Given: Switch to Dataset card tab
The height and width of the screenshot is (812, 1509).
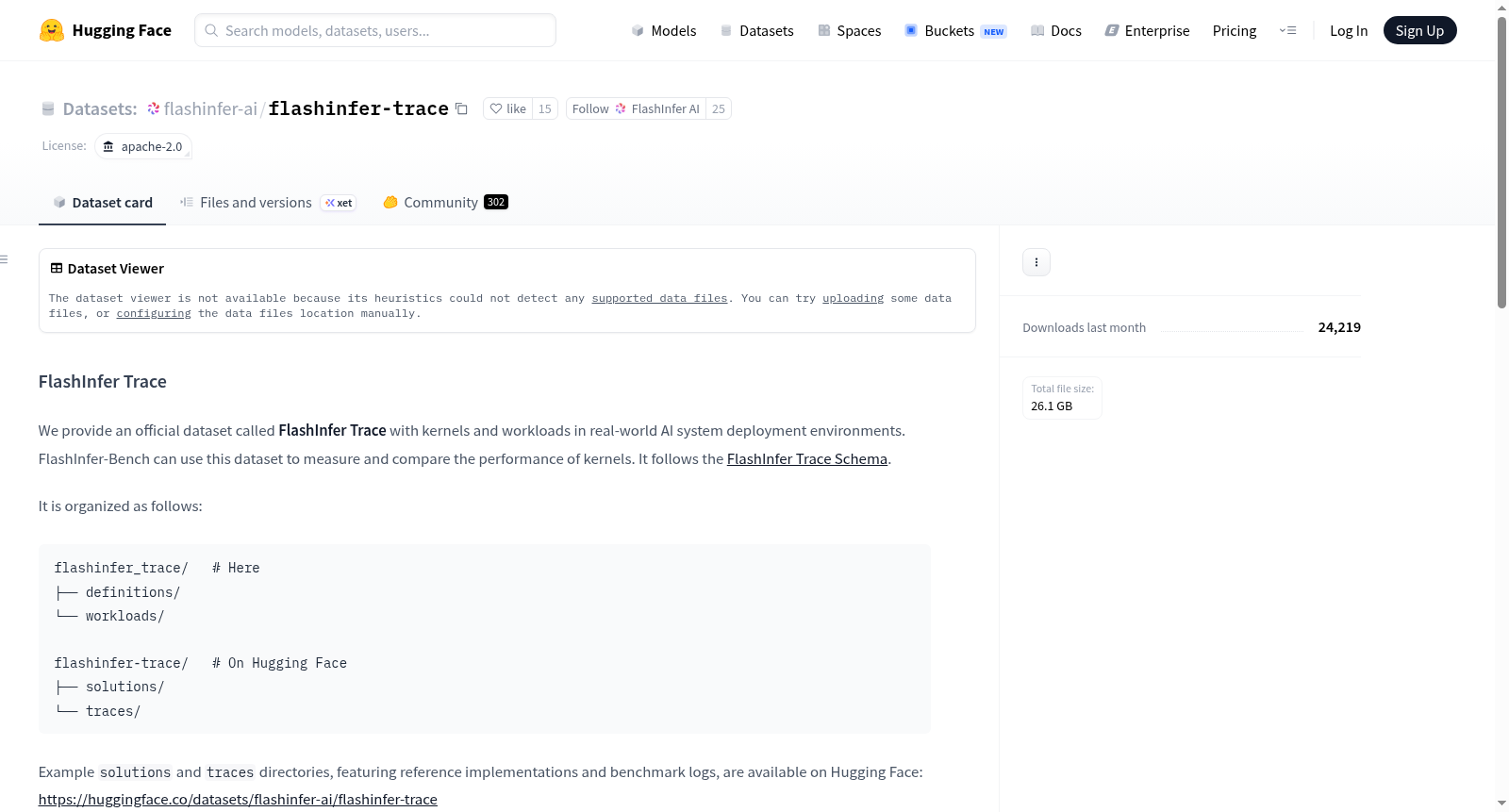Looking at the screenshot, I should (x=102, y=202).
